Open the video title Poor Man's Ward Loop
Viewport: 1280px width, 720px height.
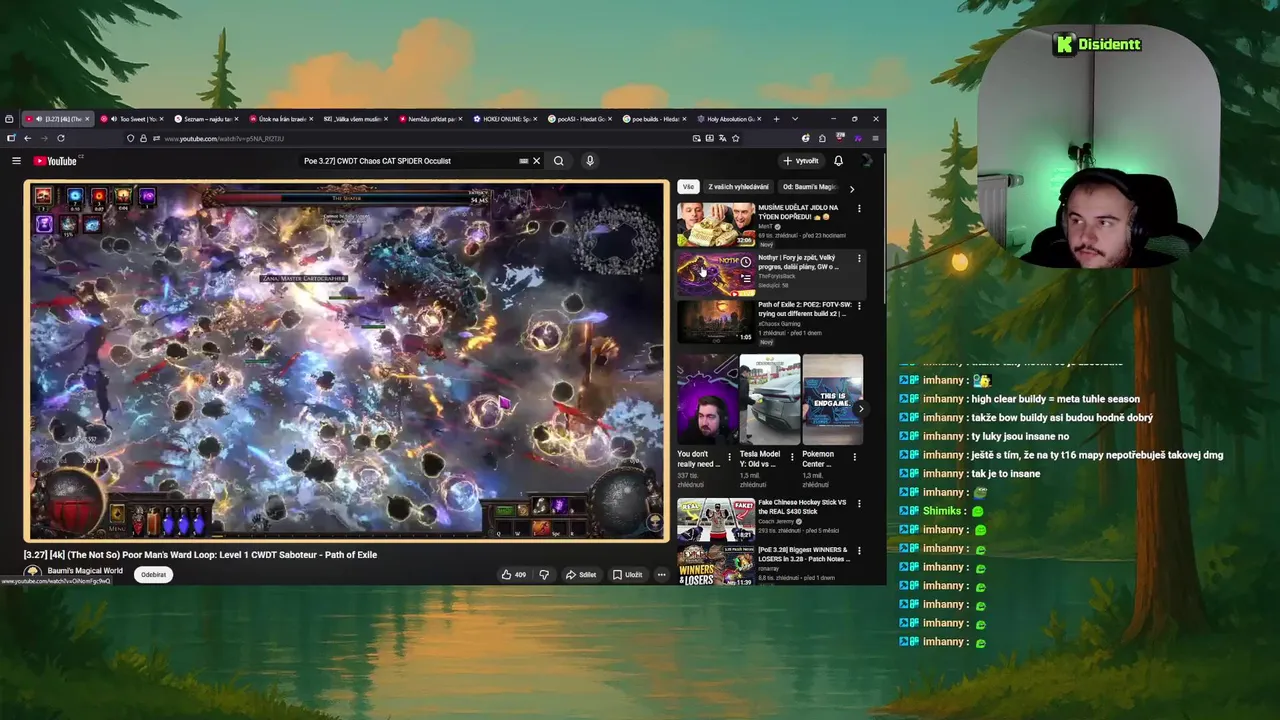(x=200, y=555)
